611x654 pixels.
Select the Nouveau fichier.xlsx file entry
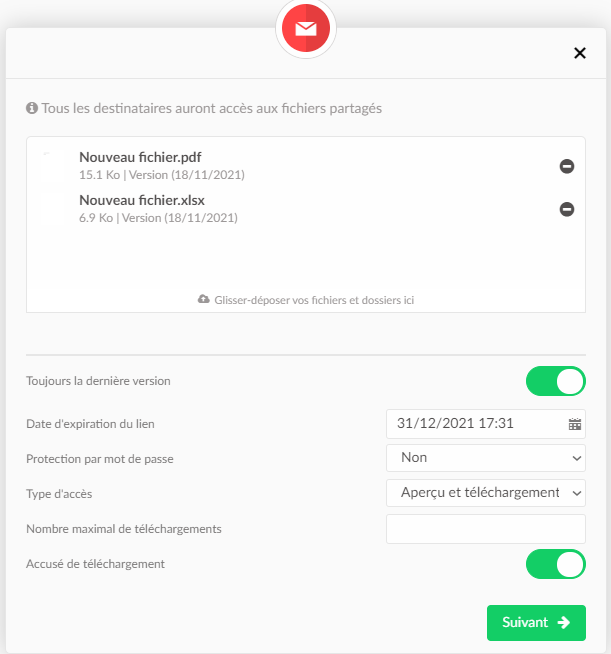(158, 209)
